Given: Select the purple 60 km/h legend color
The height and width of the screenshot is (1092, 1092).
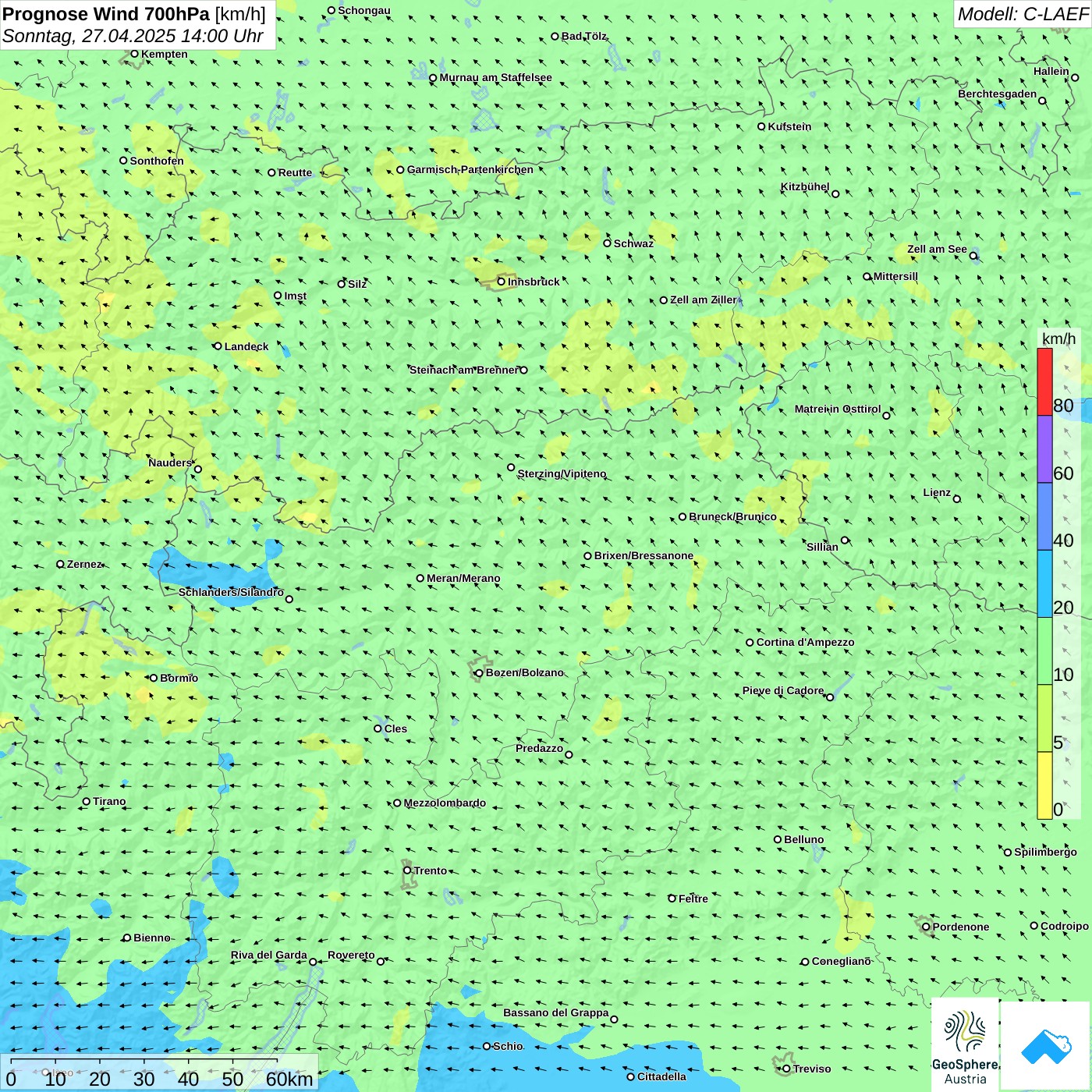Looking at the screenshot, I should [x=1044, y=449].
